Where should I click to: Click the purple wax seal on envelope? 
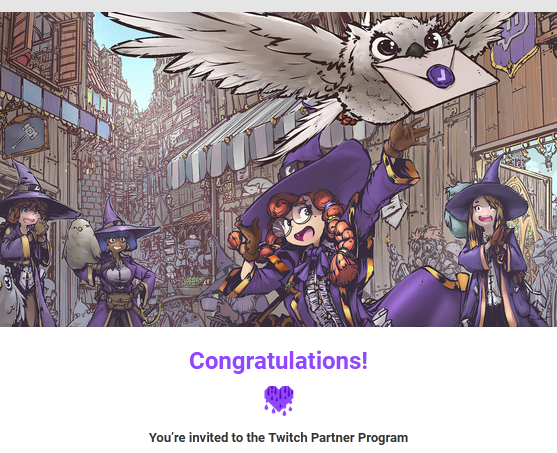(x=440, y=75)
